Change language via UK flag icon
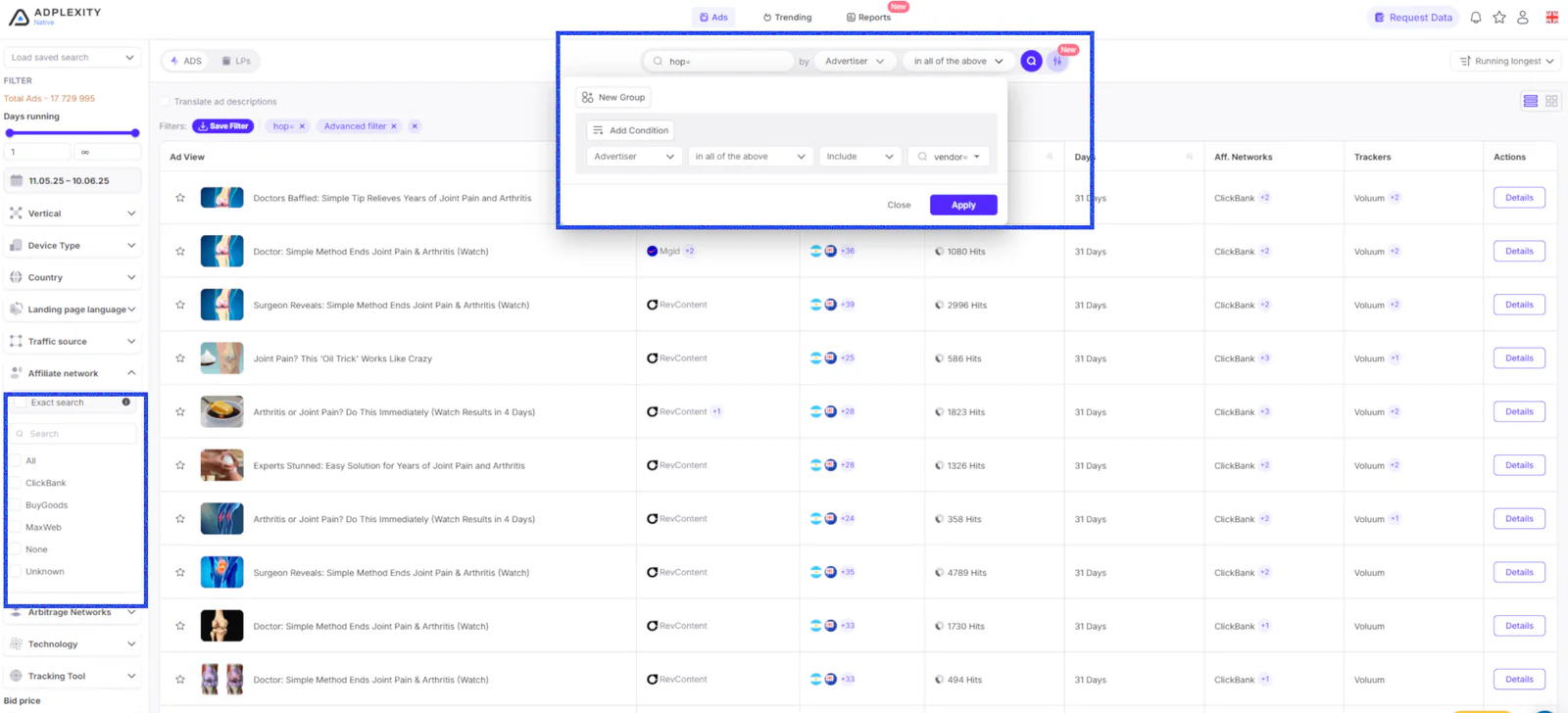The height and width of the screenshot is (713, 1568). click(x=1552, y=18)
